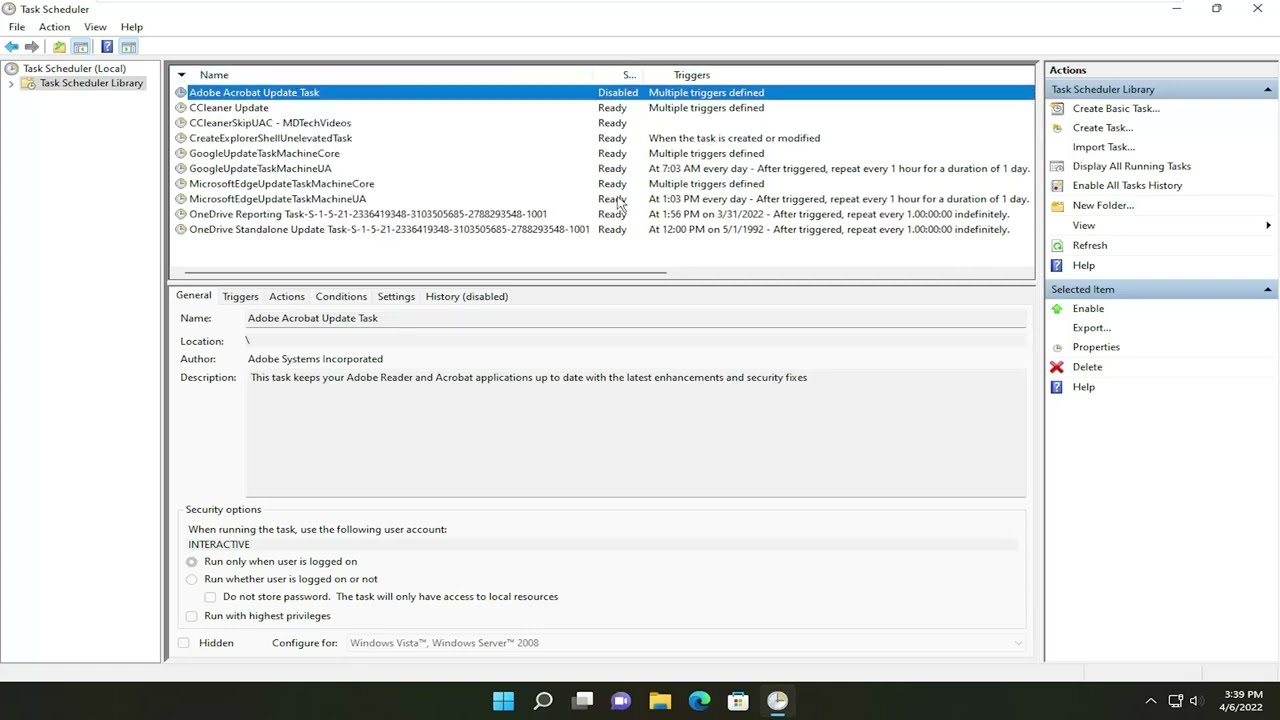The width and height of the screenshot is (1280, 720).
Task: Open the Action menu
Action: point(54,27)
